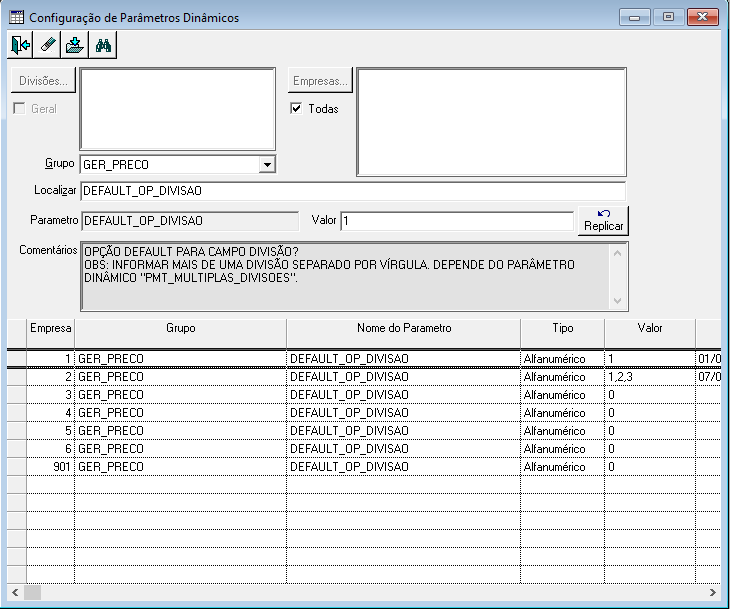Click the Parametro read-only field
Image resolution: width=730 pixels, height=609 pixels.
[190, 221]
